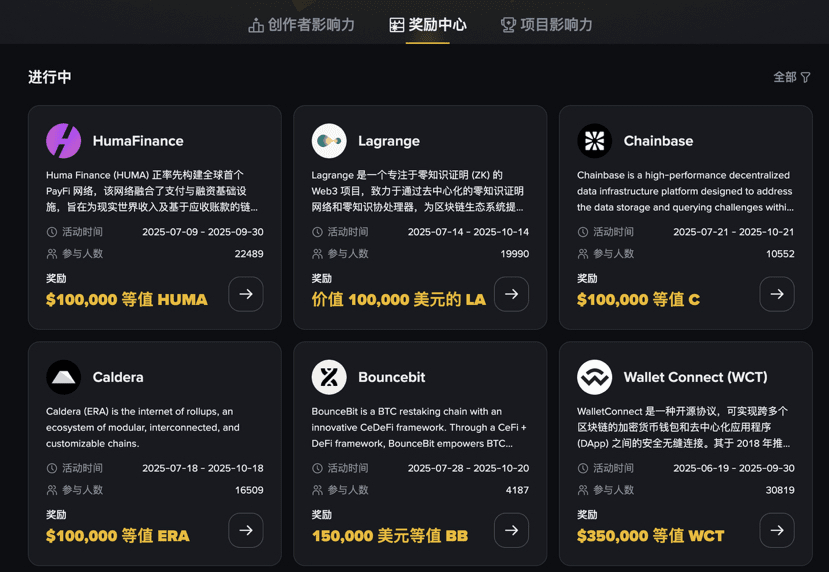829x572 pixels.
Task: Click the HumaFinance purple logo icon
Action: click(63, 141)
